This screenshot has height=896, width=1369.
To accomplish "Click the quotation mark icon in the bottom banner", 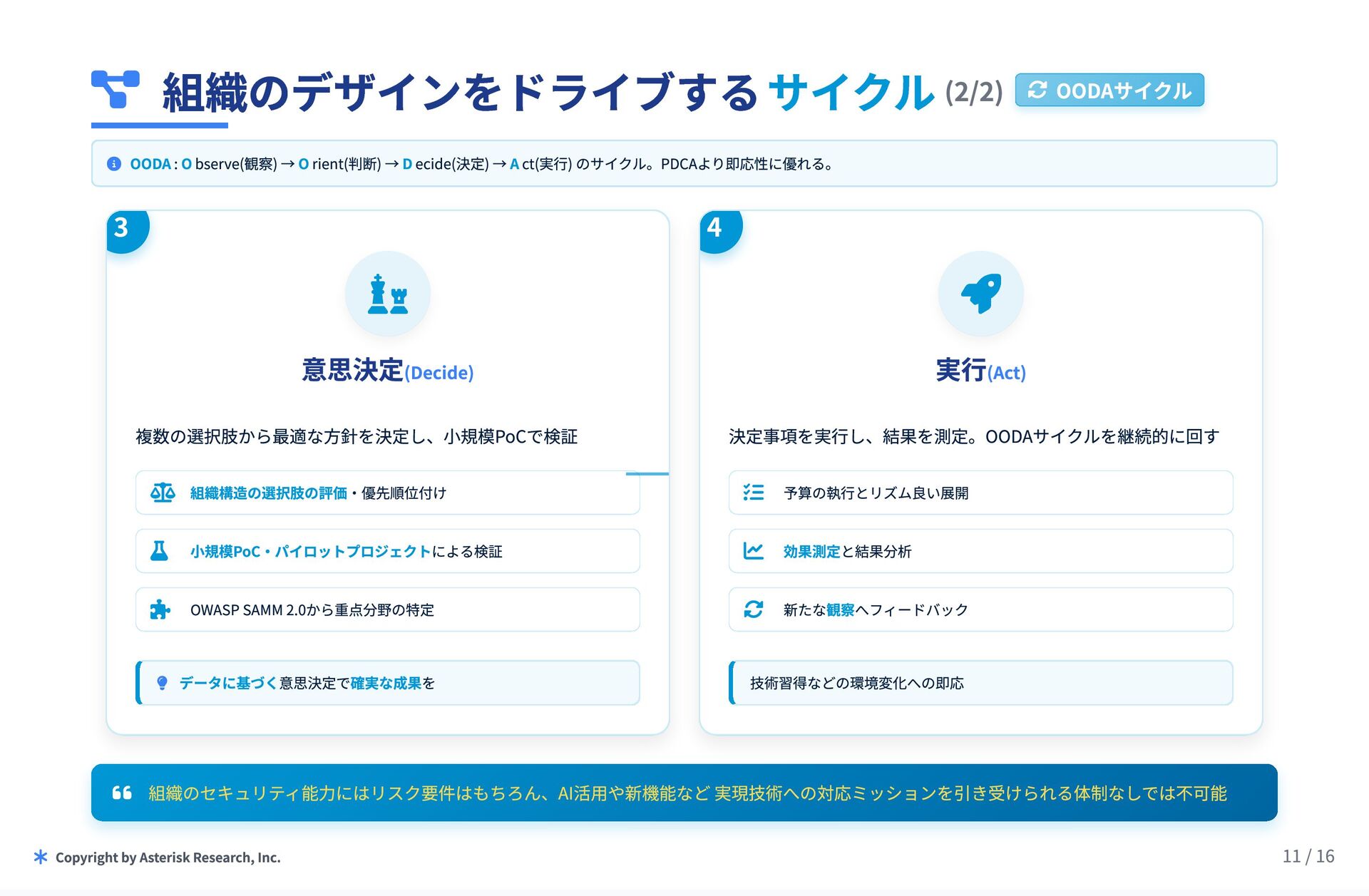I will pyautogui.click(x=122, y=793).
